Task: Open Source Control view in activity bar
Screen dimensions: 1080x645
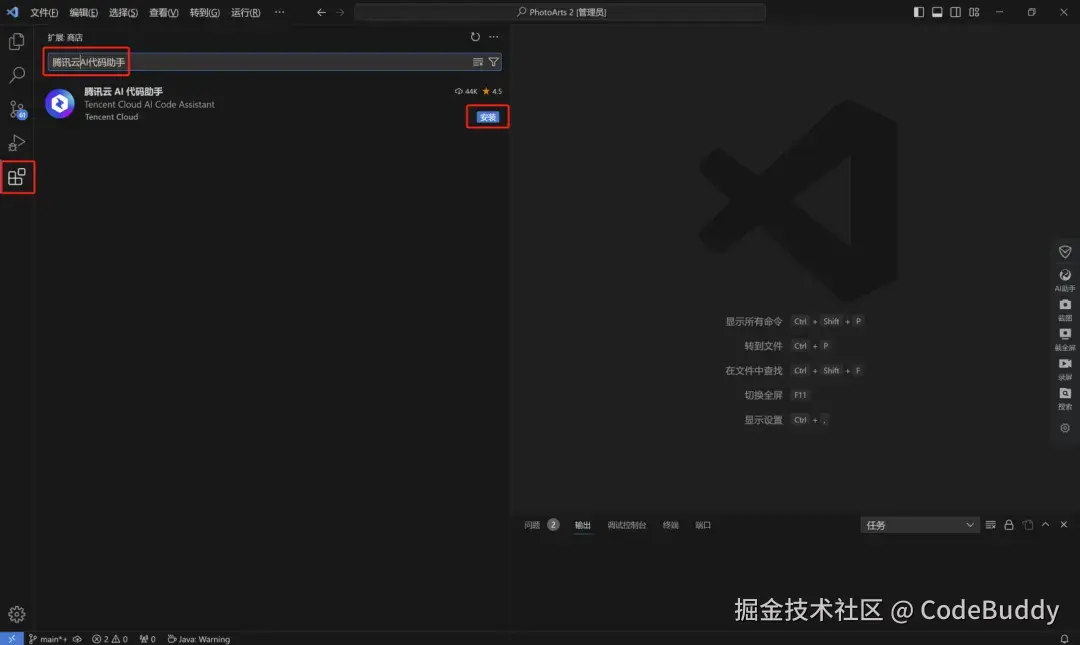Action: click(16, 108)
